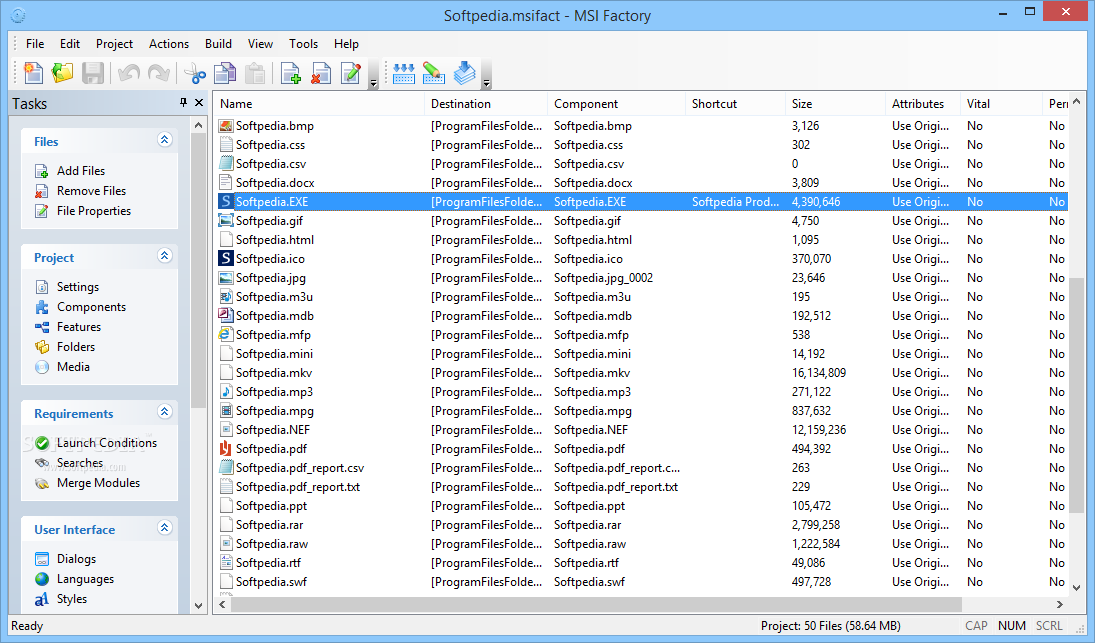The width and height of the screenshot is (1095, 643).
Task: Click the Softpedia.mdb file icon
Action: (x=226, y=316)
